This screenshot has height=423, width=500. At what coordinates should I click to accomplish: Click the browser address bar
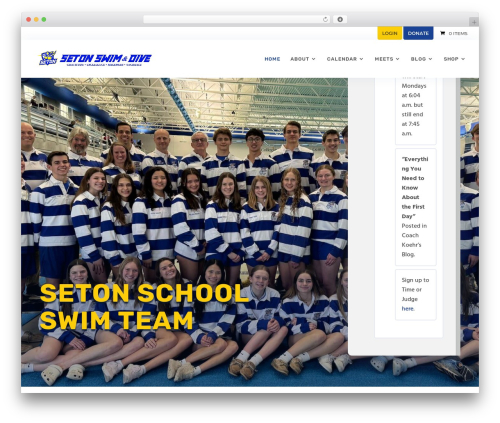236,19
